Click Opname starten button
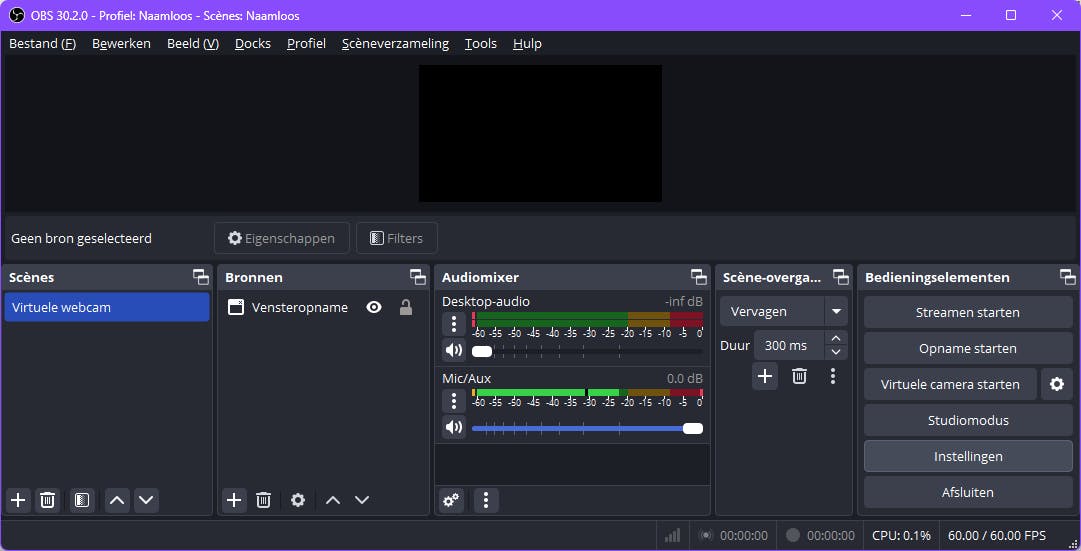Viewport: 1081px width, 551px height. coord(968,349)
